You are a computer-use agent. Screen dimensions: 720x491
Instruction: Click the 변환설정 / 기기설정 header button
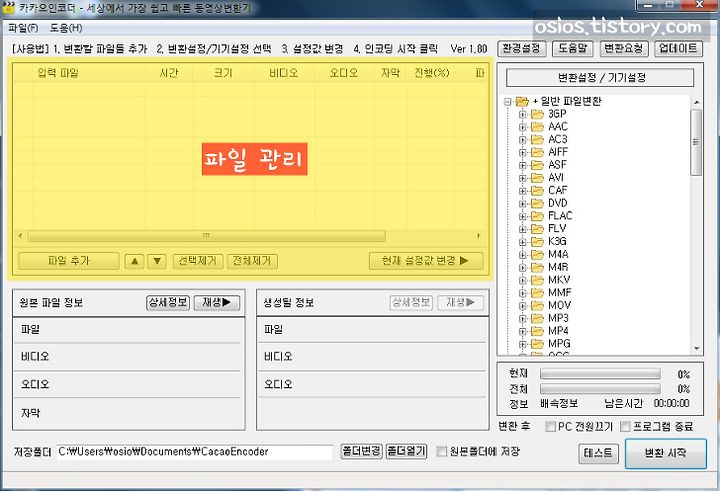(600, 78)
